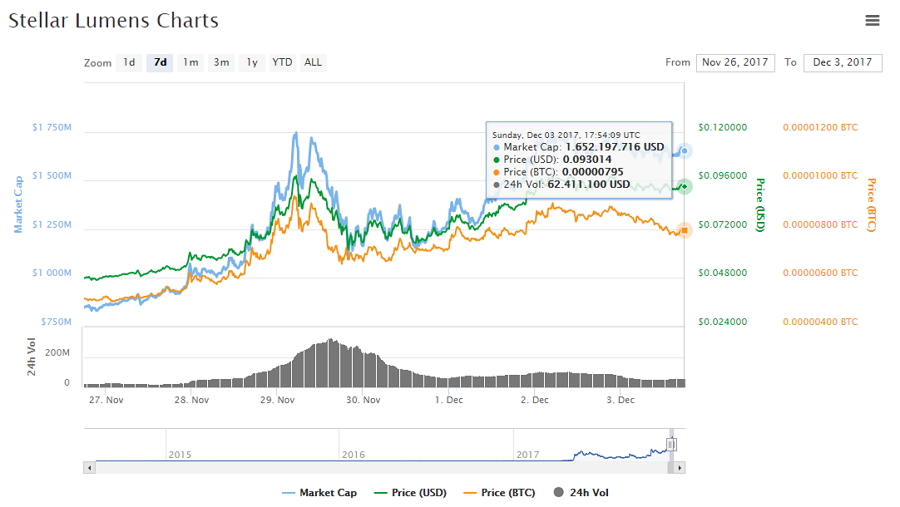
Task: Click the 3. Dec axis label
Action: coord(620,400)
